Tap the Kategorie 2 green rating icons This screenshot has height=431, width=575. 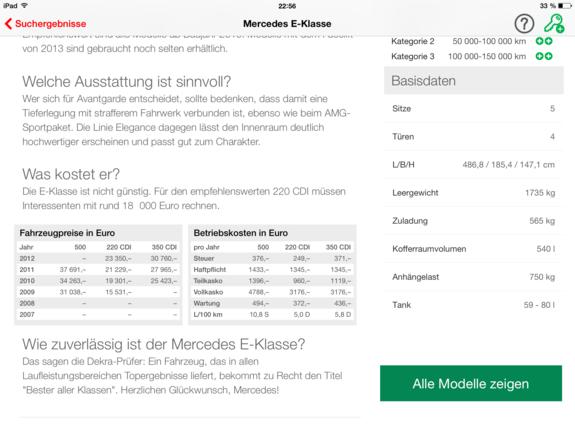544,41
